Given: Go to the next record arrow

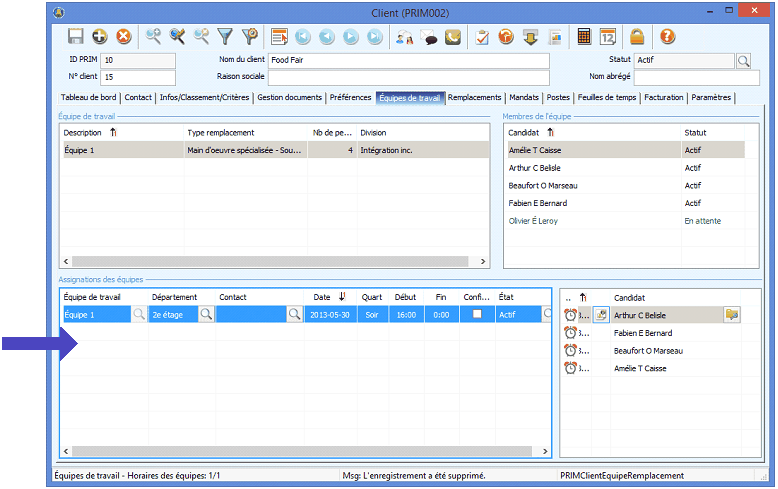Looking at the screenshot, I should click(350, 37).
